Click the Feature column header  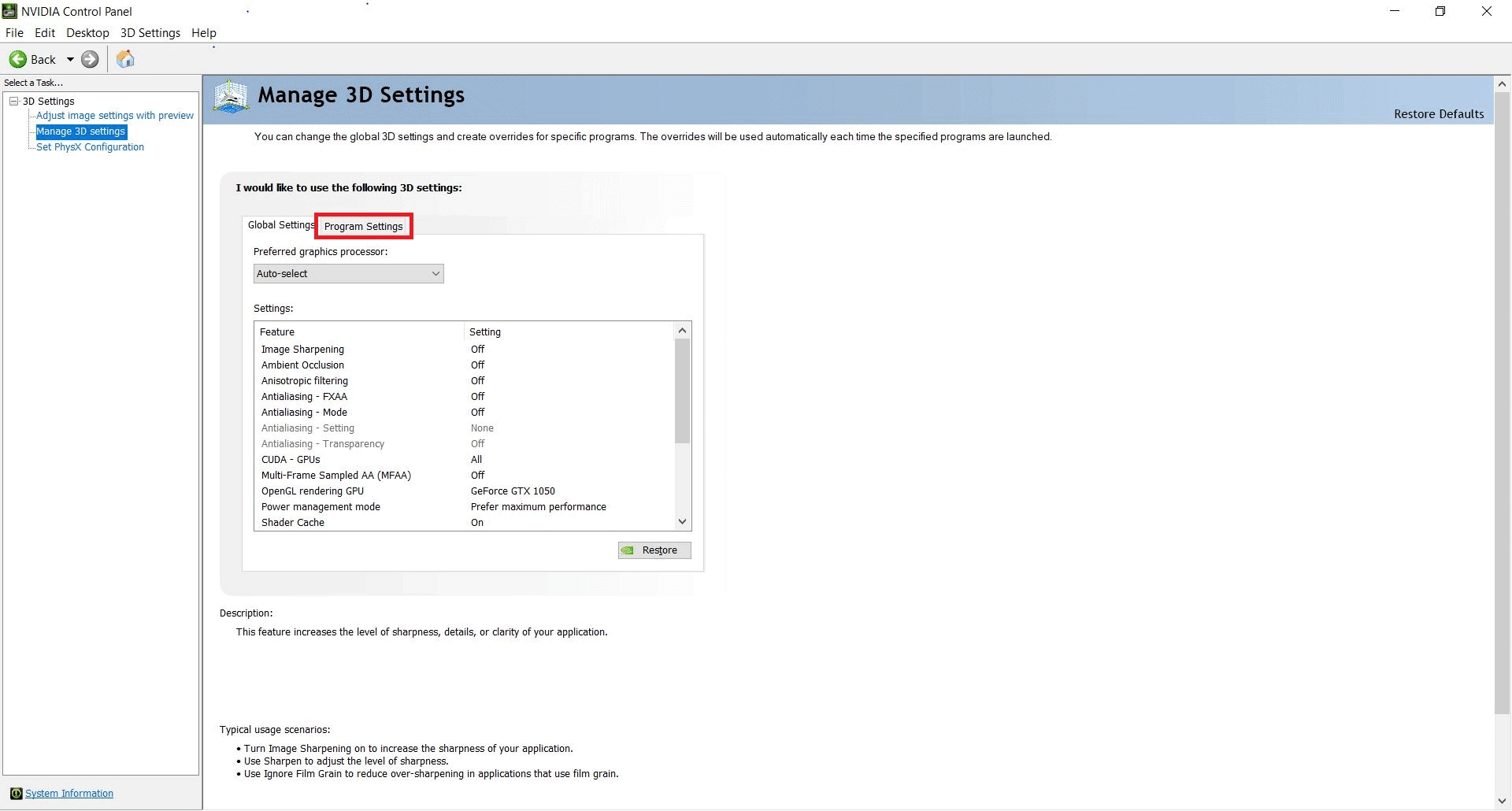coord(359,331)
